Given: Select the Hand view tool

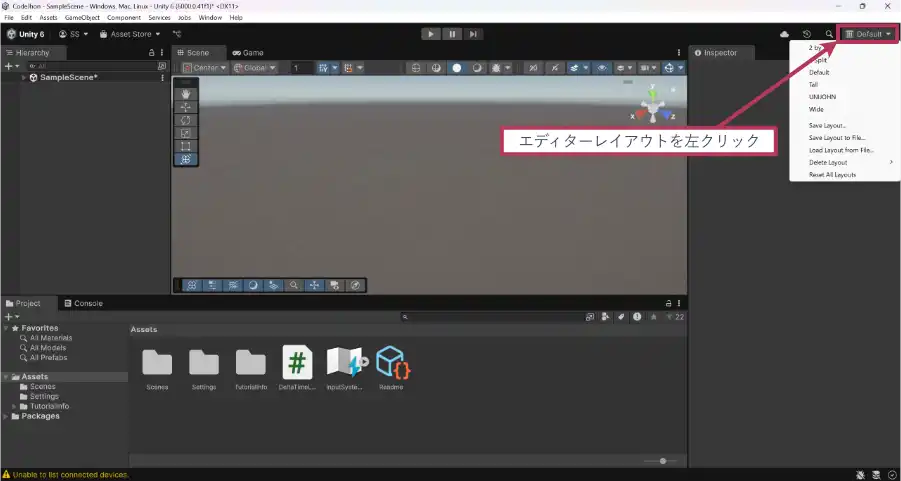Looking at the screenshot, I should coord(187,94).
